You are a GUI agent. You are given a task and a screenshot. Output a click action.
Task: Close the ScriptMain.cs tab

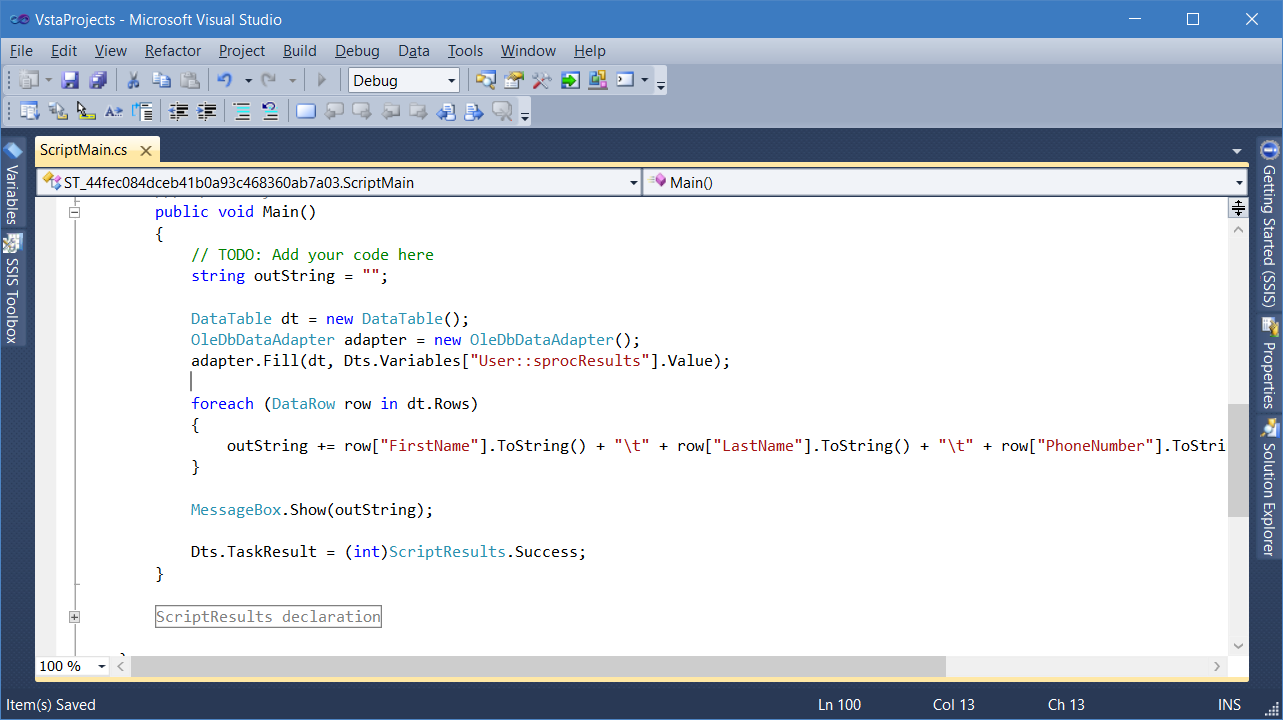click(146, 151)
